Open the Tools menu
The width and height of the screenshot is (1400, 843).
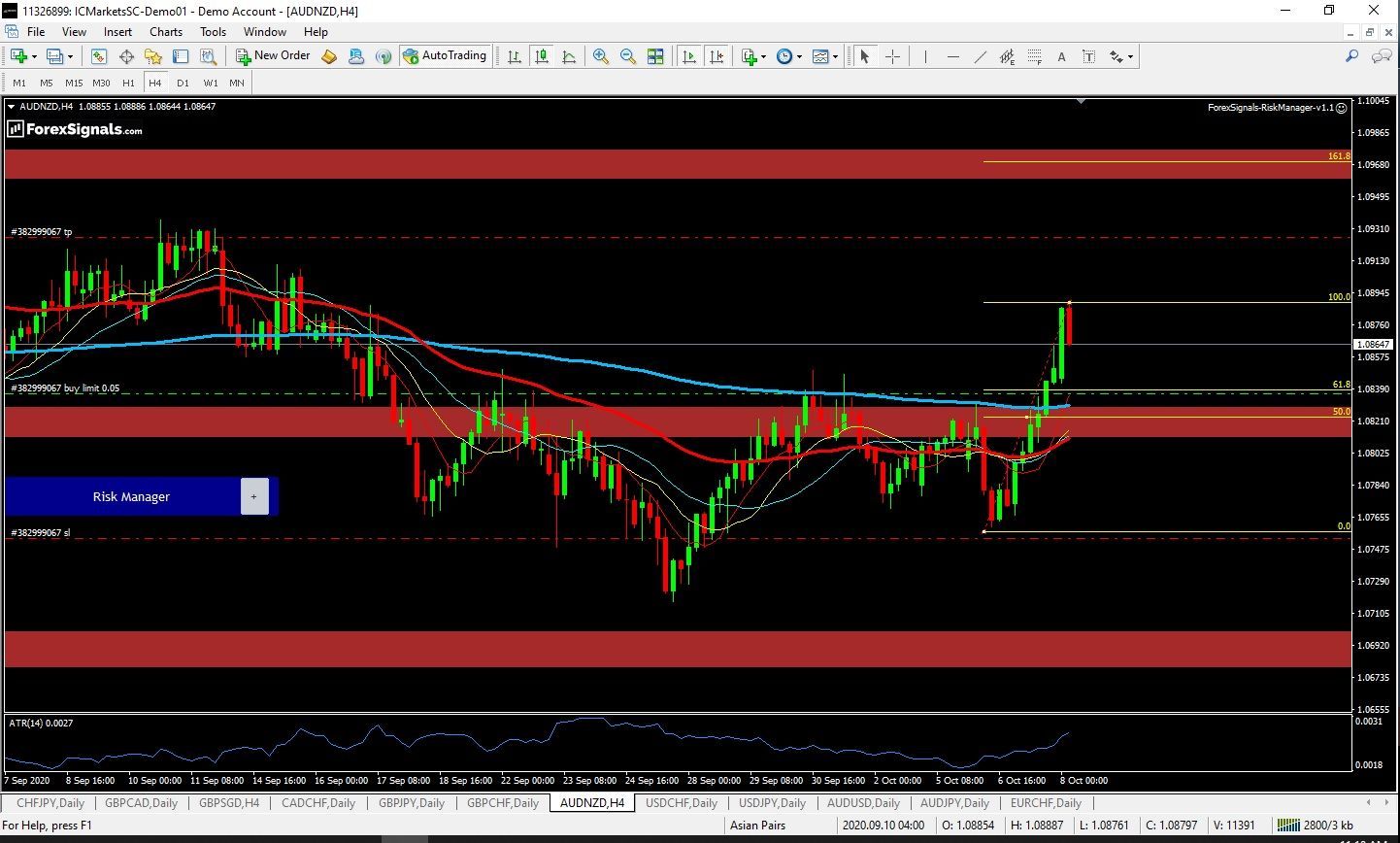213,31
